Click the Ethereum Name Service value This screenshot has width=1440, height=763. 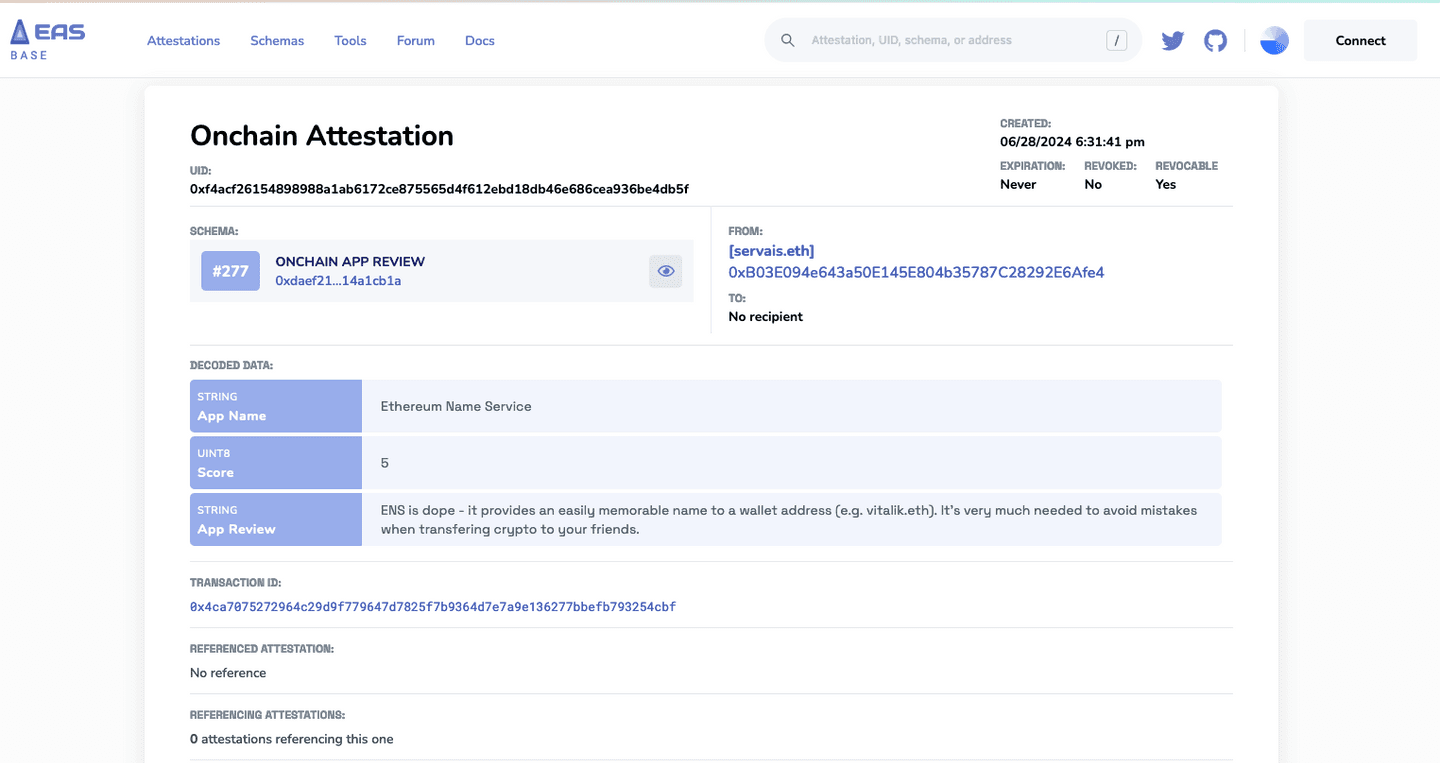click(456, 407)
